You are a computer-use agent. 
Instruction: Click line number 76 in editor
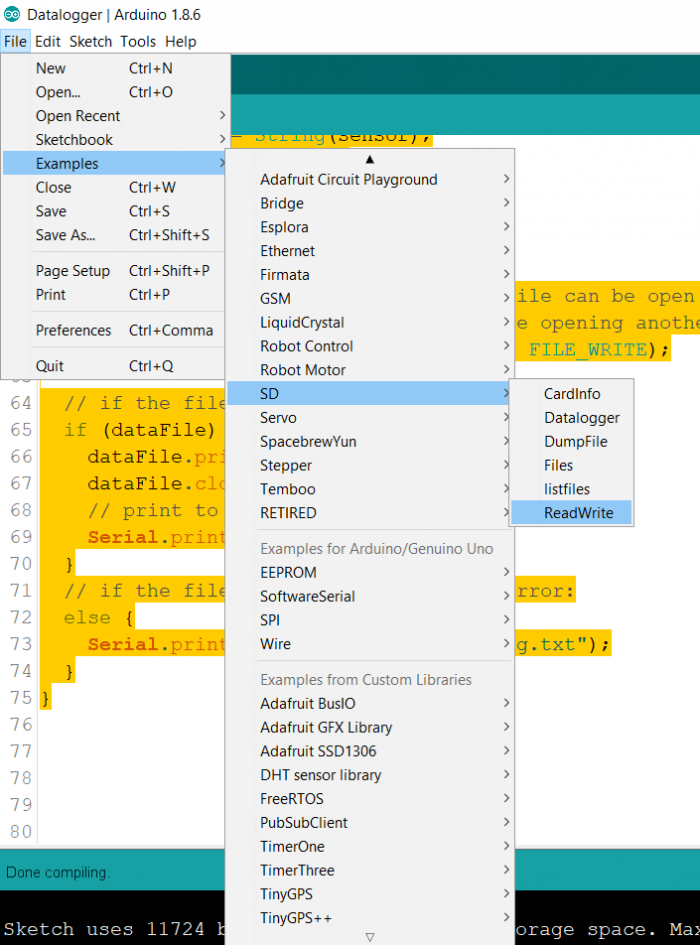click(x=21, y=724)
